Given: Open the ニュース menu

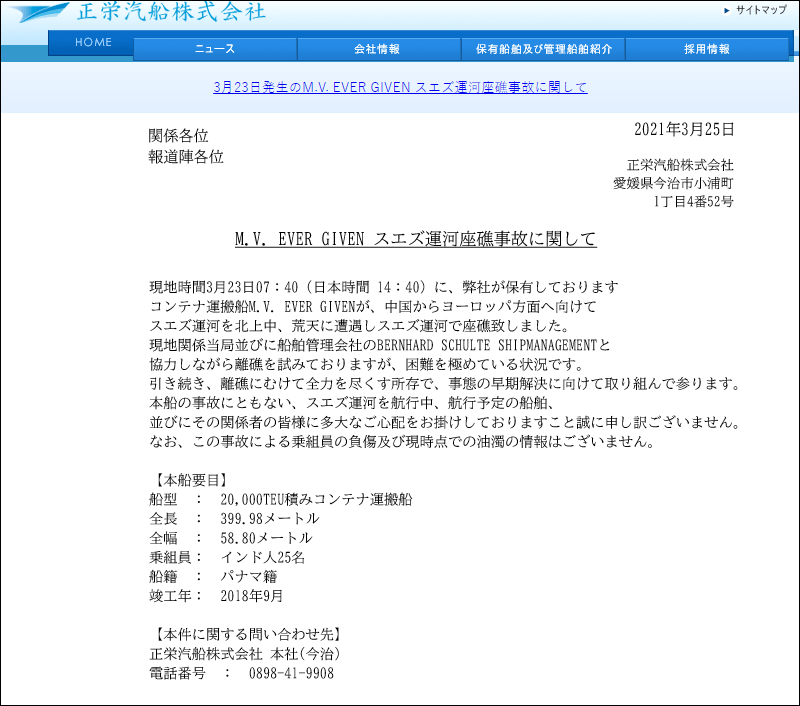Looking at the screenshot, I should click(x=215, y=49).
